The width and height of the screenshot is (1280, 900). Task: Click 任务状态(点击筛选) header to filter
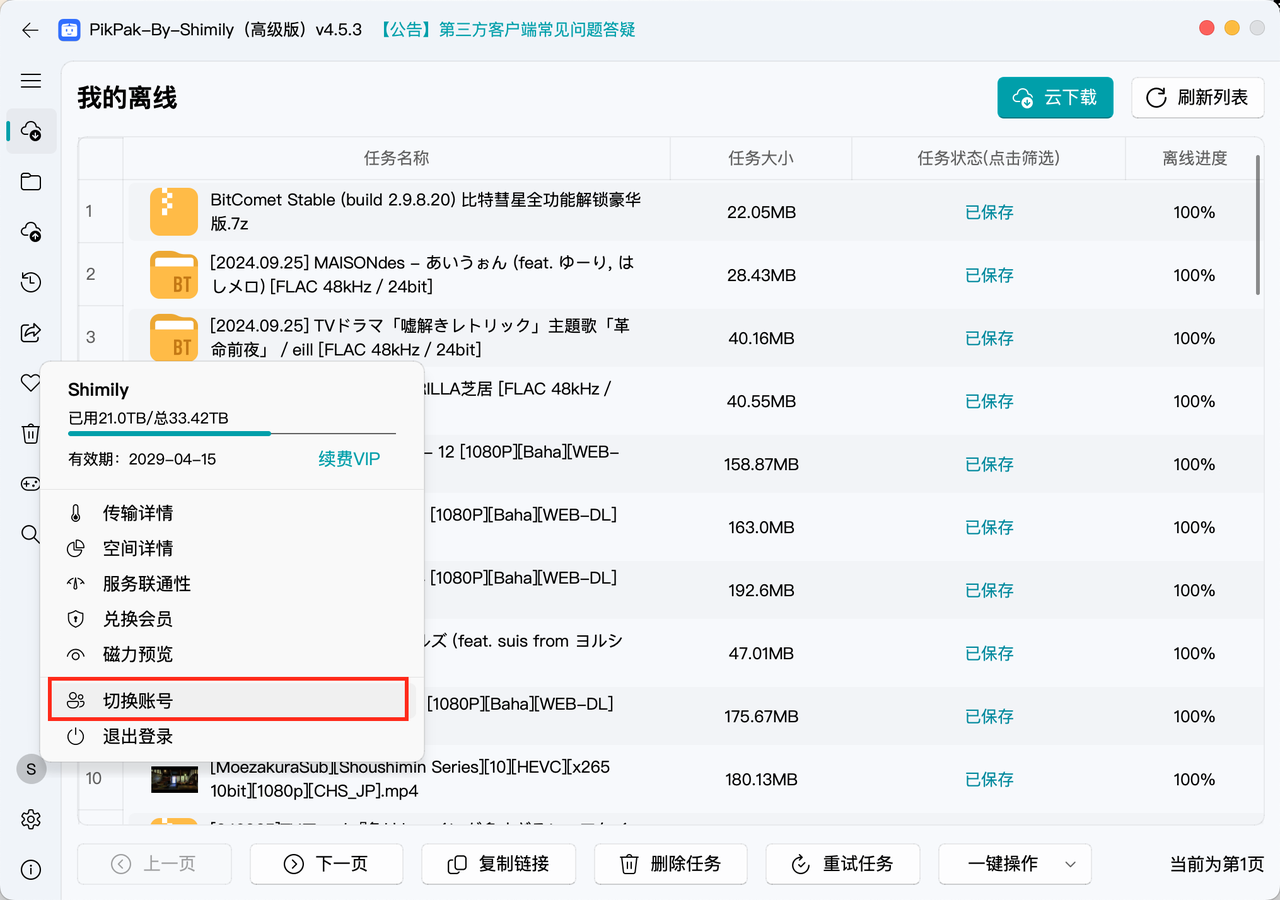[988, 159]
